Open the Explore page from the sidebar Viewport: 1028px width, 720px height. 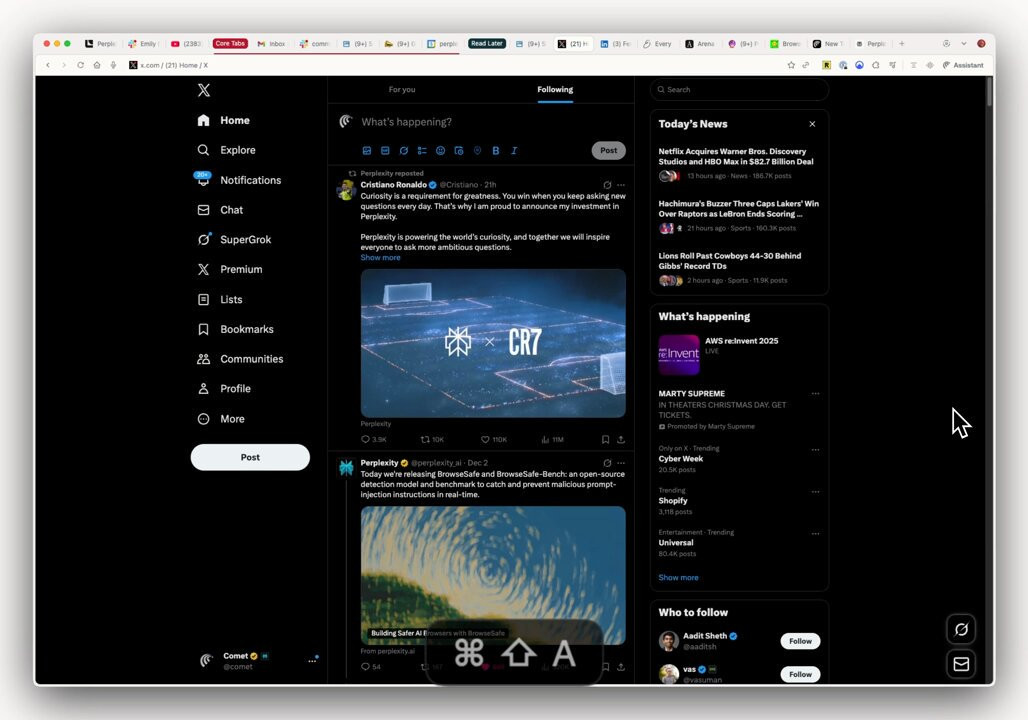coord(226,150)
